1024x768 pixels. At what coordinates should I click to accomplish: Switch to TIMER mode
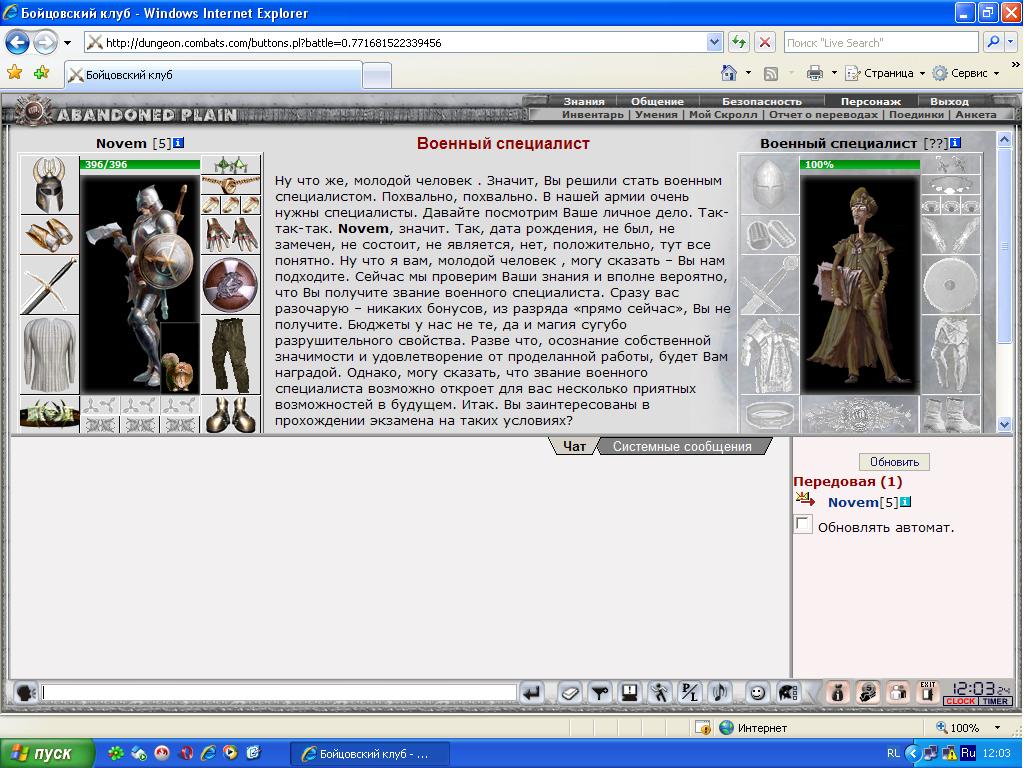point(995,701)
